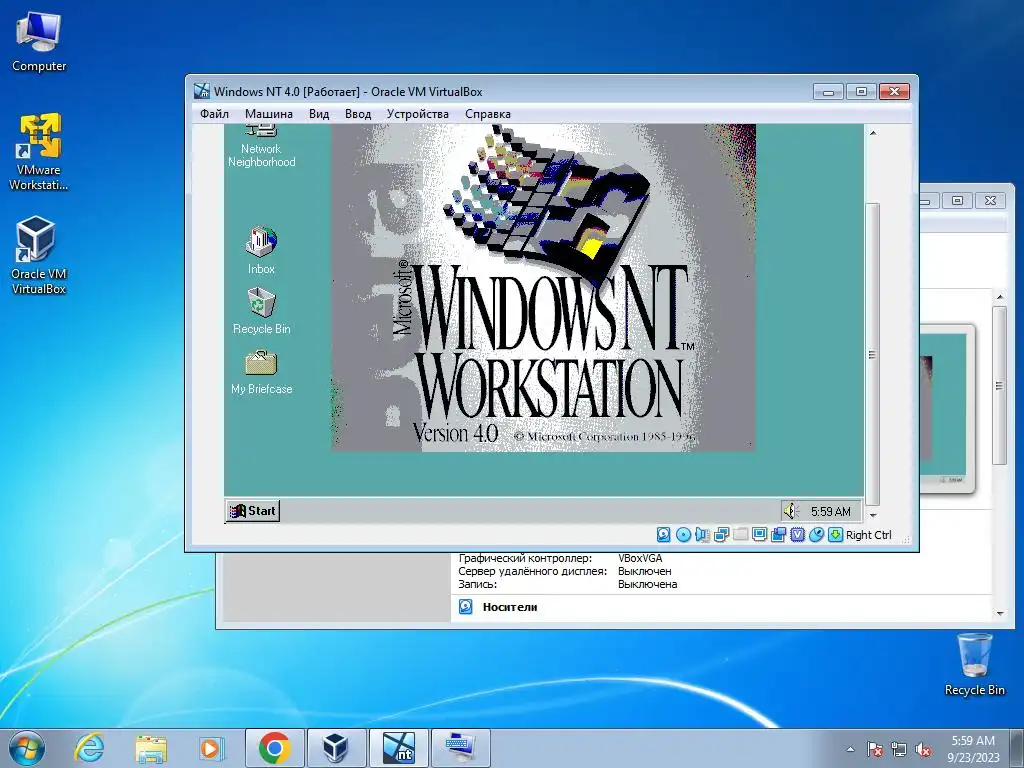
Task: Open Windows Explorer from taskbar
Action: (x=150, y=748)
